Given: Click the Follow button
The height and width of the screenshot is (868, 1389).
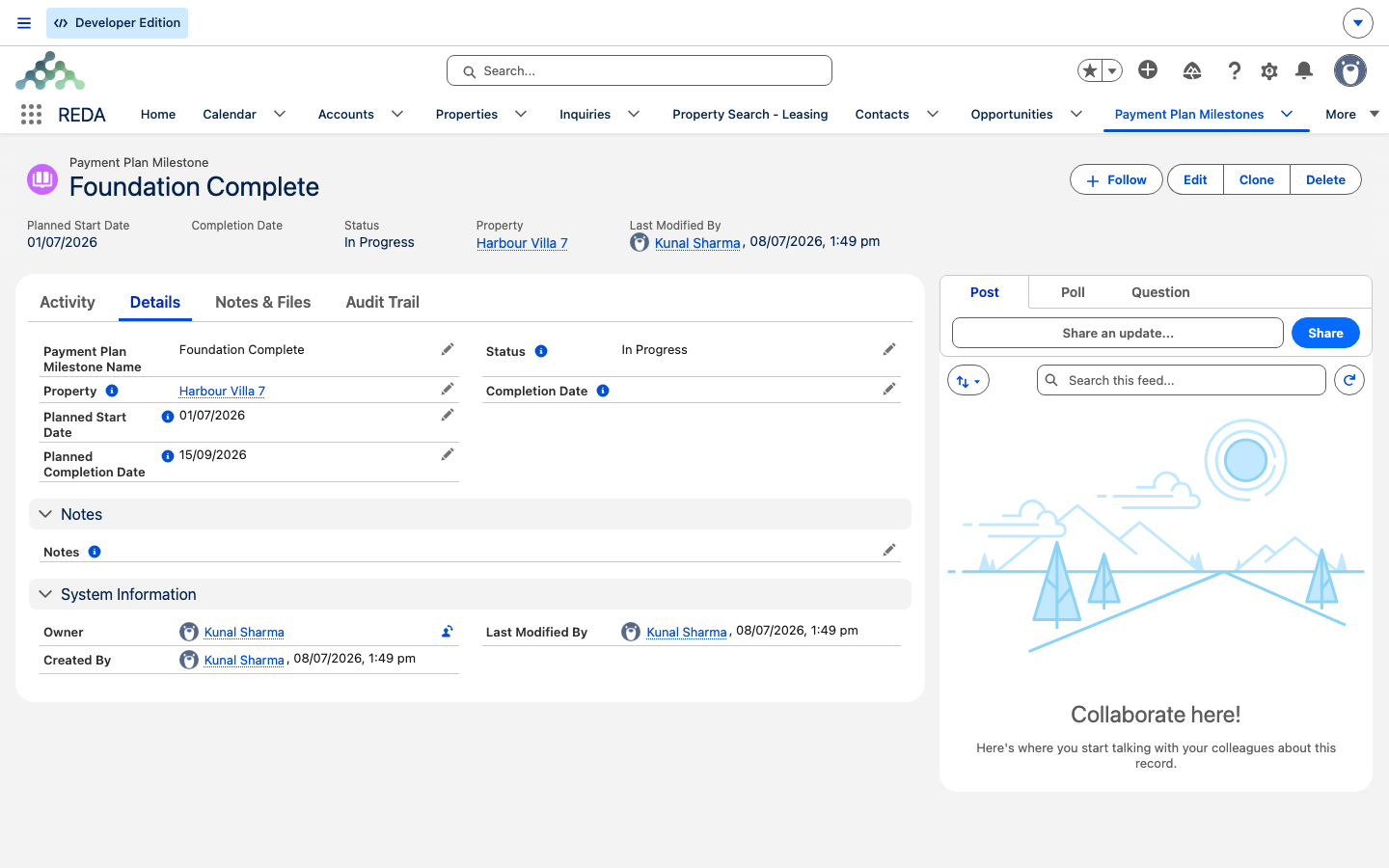Looking at the screenshot, I should click(1116, 179).
